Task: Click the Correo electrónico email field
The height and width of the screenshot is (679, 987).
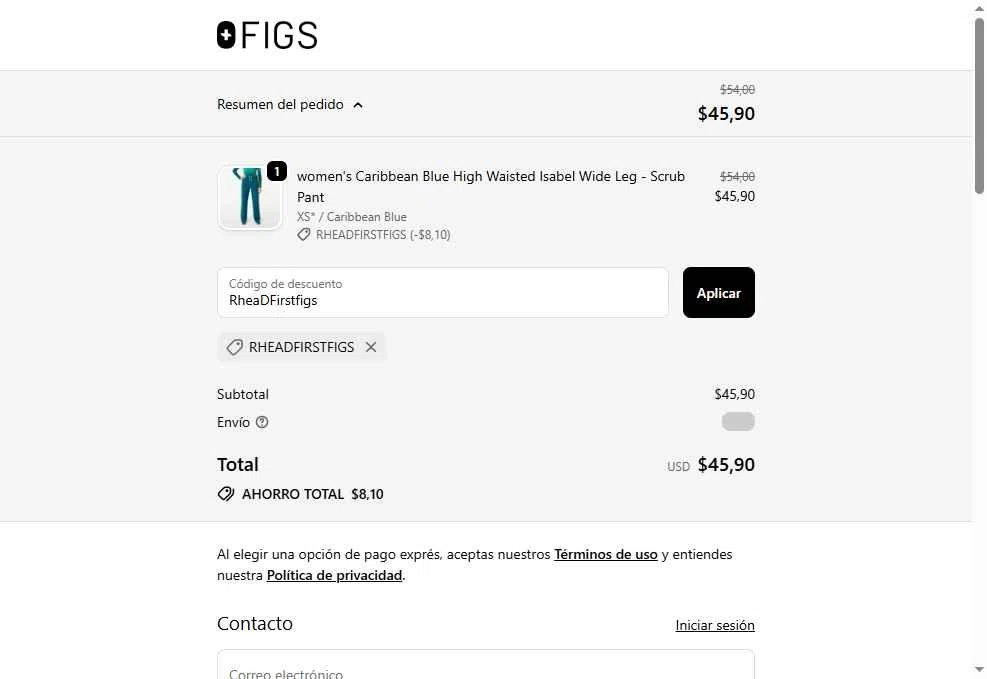Action: pos(485,668)
